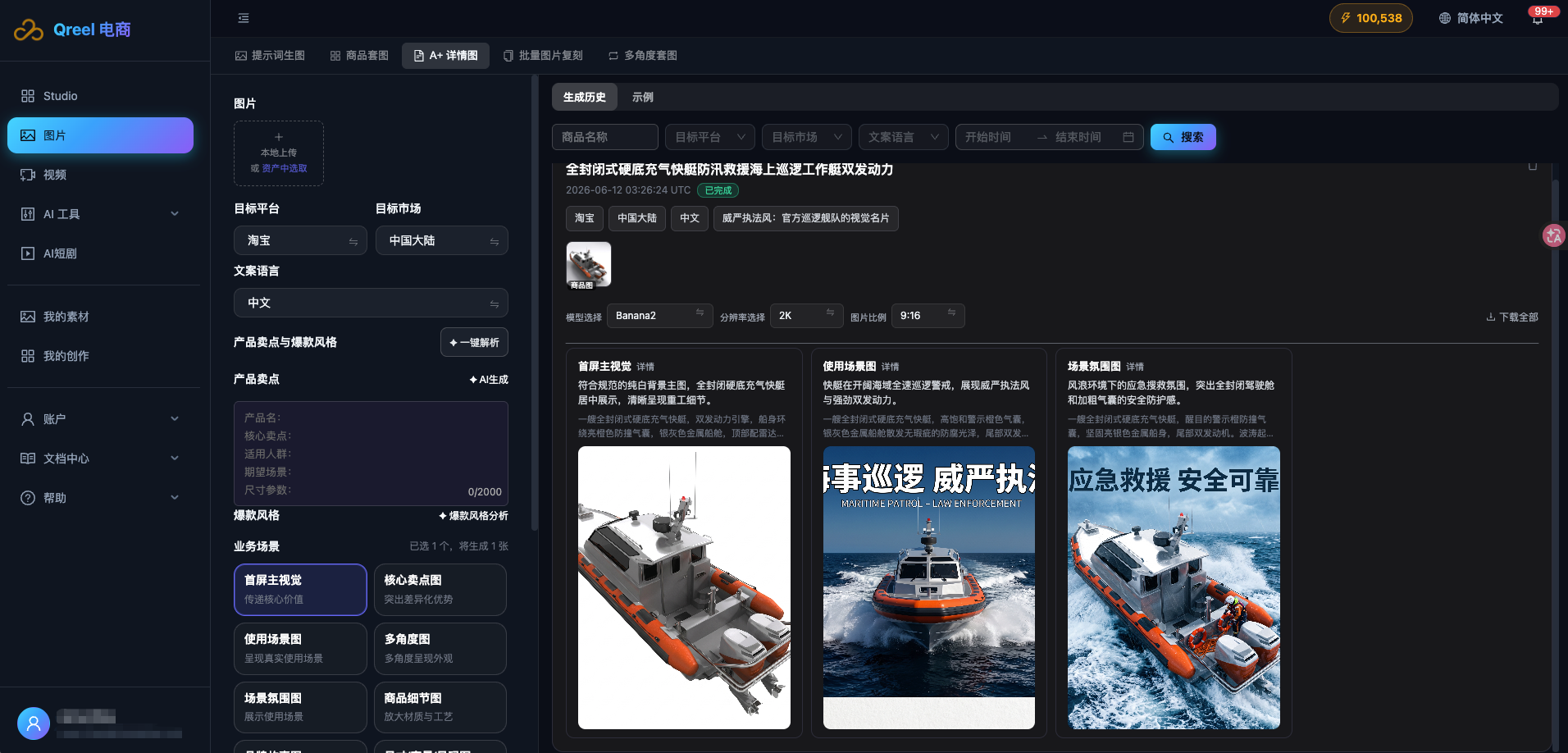Select the 首屏主视觉 scene option
1568x753 pixels.
[300, 590]
